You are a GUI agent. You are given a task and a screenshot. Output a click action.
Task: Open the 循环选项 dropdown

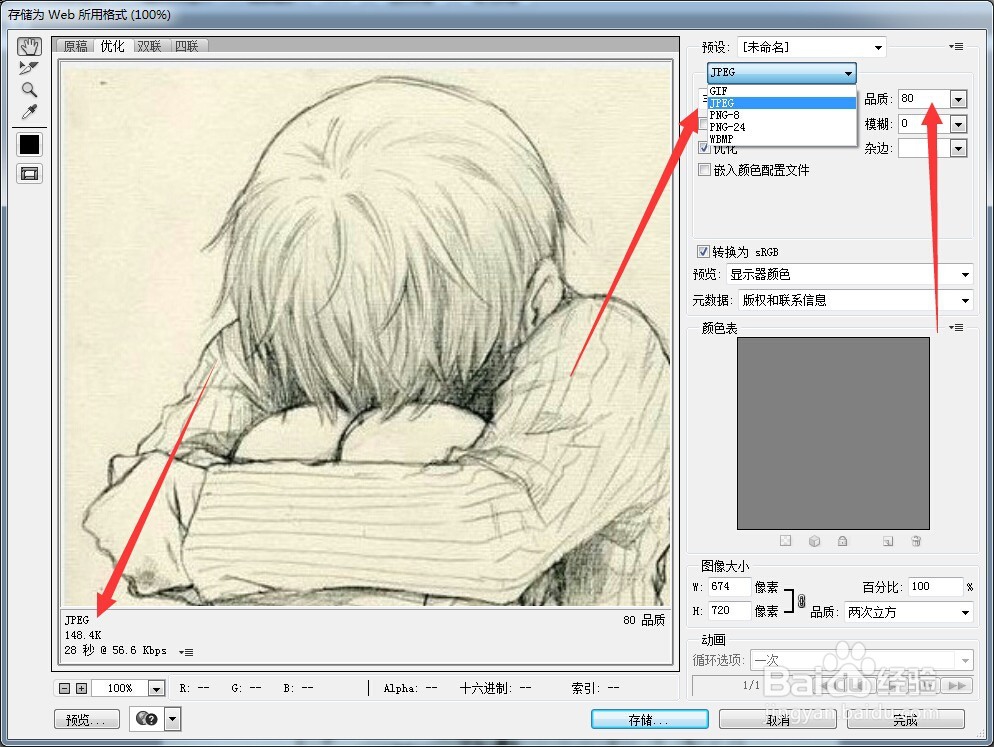click(862, 660)
